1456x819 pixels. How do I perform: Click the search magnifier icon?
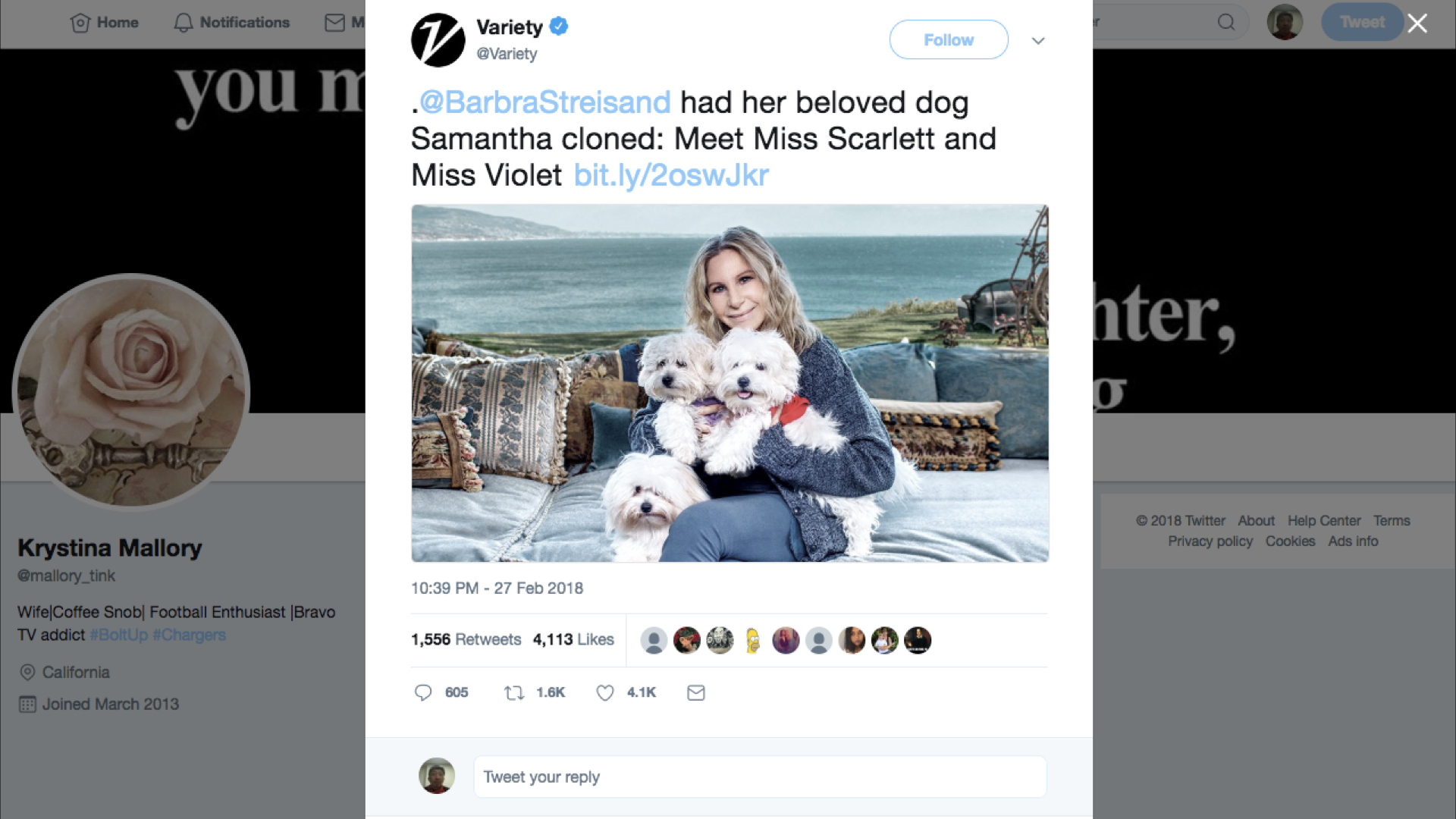[1226, 22]
